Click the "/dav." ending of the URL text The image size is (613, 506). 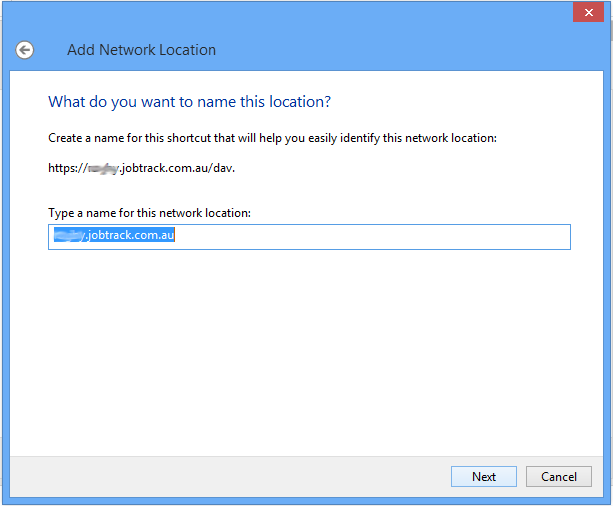tap(221, 168)
